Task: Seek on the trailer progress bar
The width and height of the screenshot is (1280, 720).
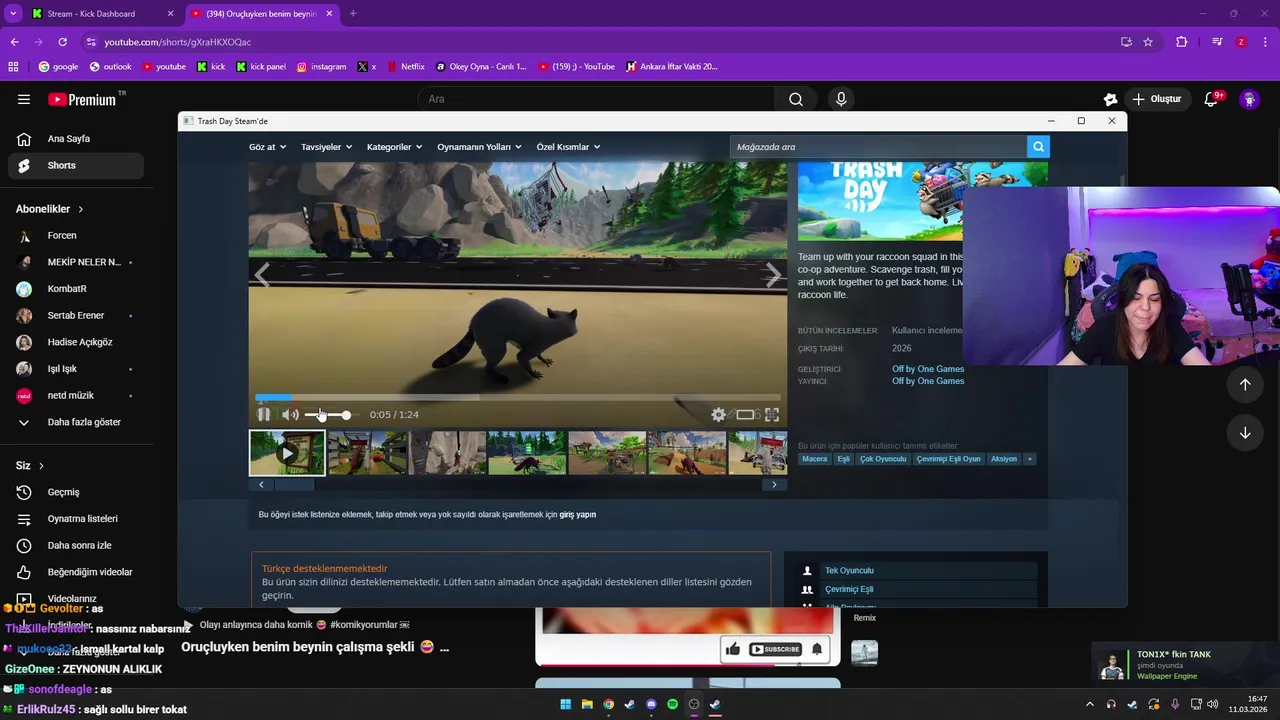Action: (x=517, y=397)
